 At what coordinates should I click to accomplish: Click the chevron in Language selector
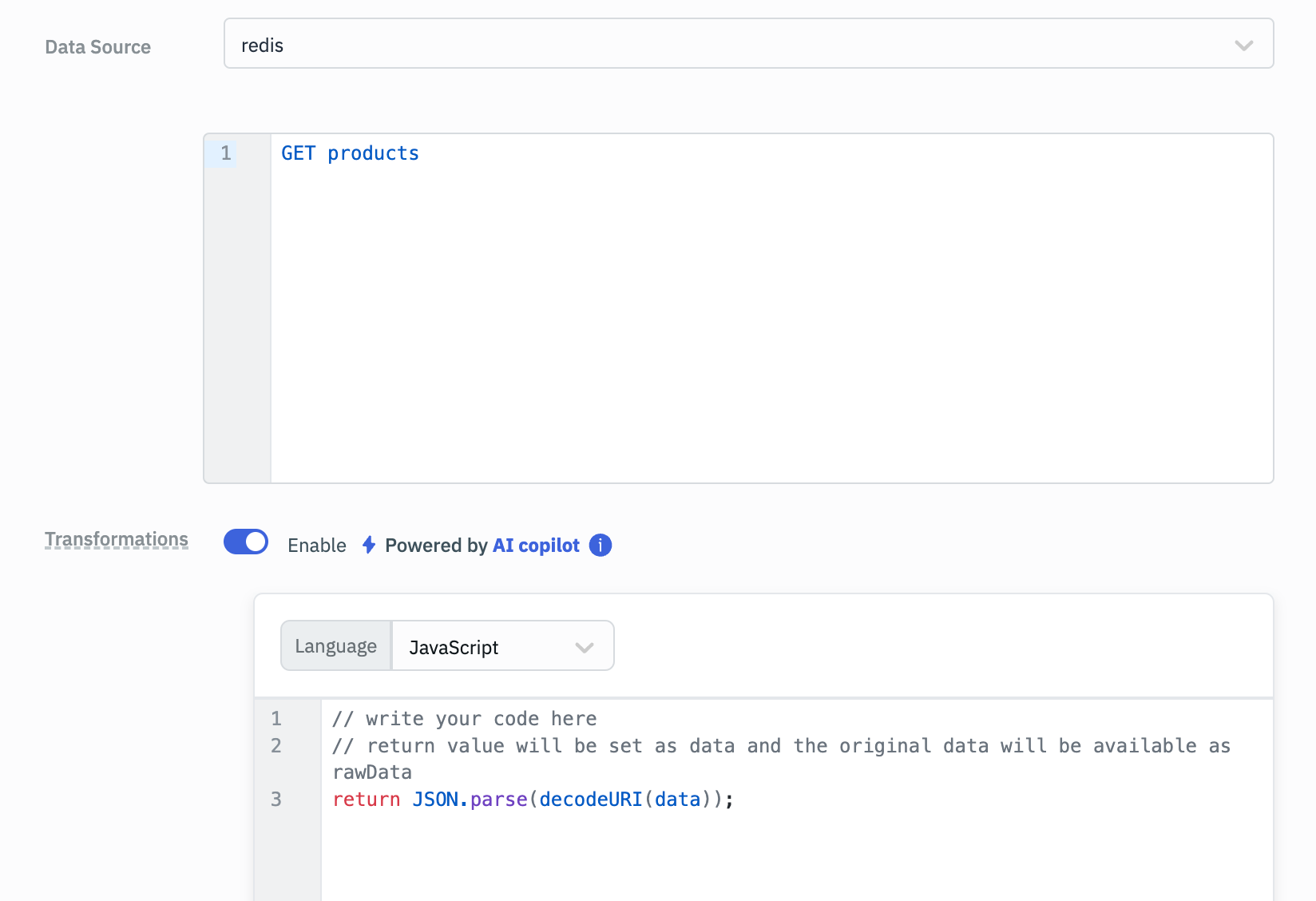(x=585, y=647)
